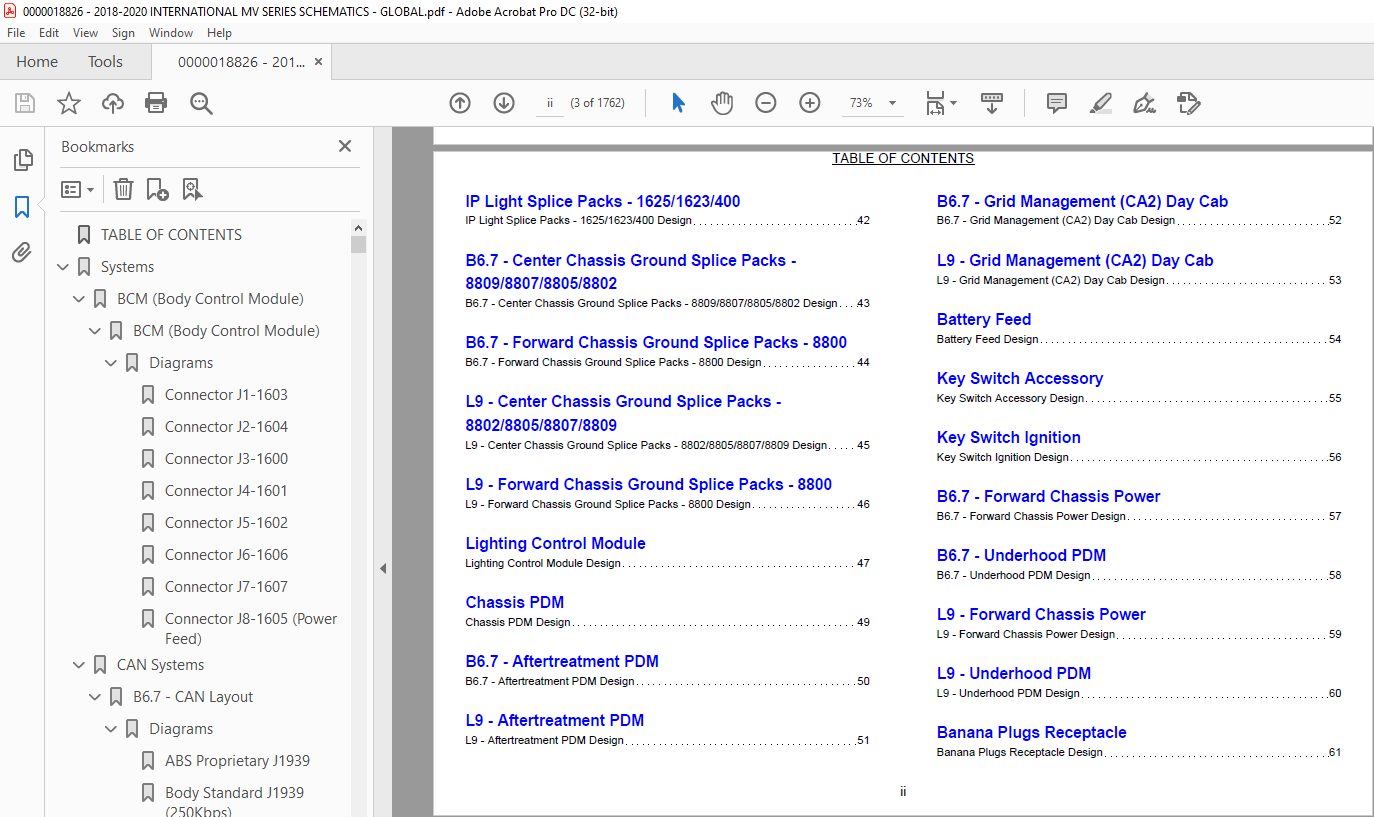Add document to starred favorites

69,103
